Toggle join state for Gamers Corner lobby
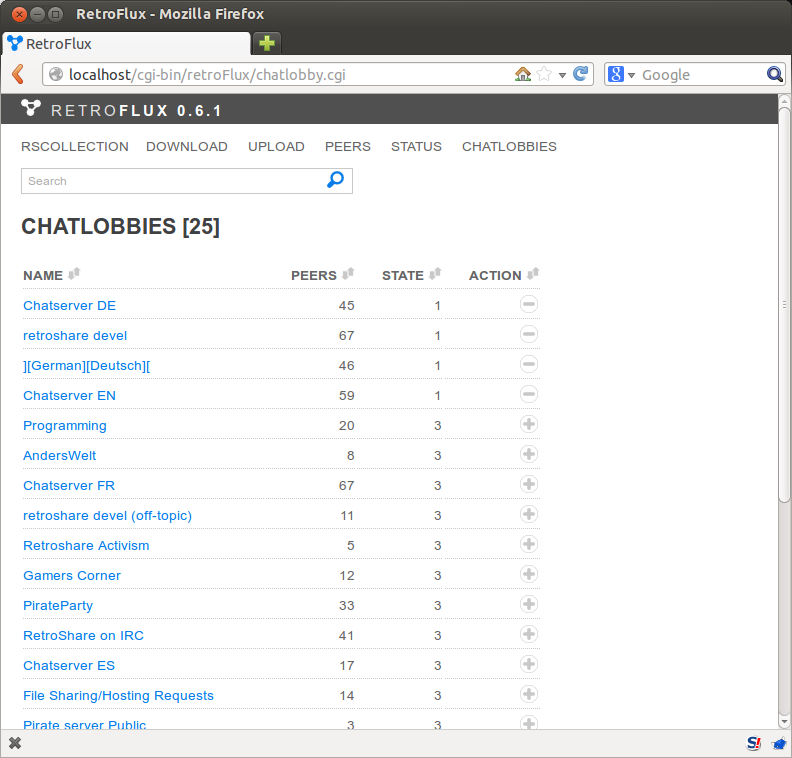Screen dimensions: 792x758 click(x=529, y=574)
